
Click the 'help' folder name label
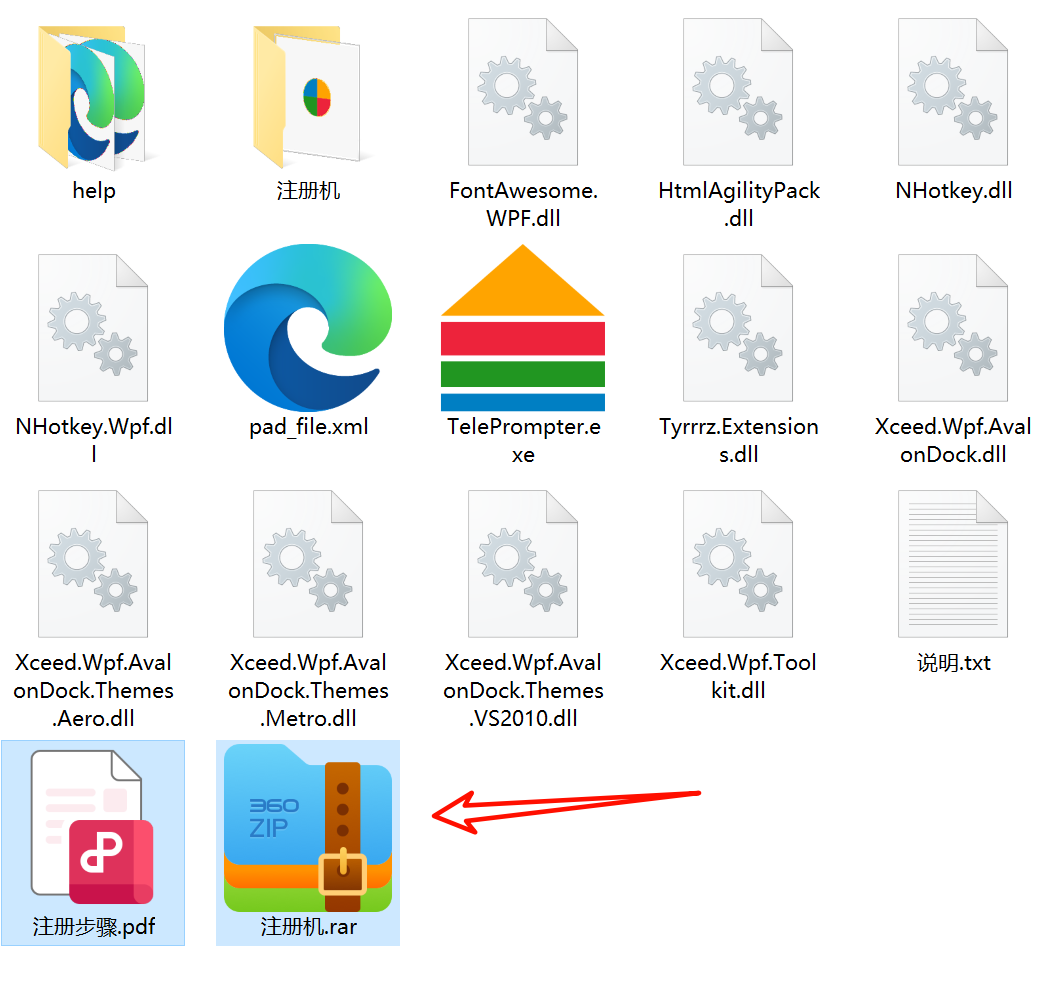click(x=94, y=191)
